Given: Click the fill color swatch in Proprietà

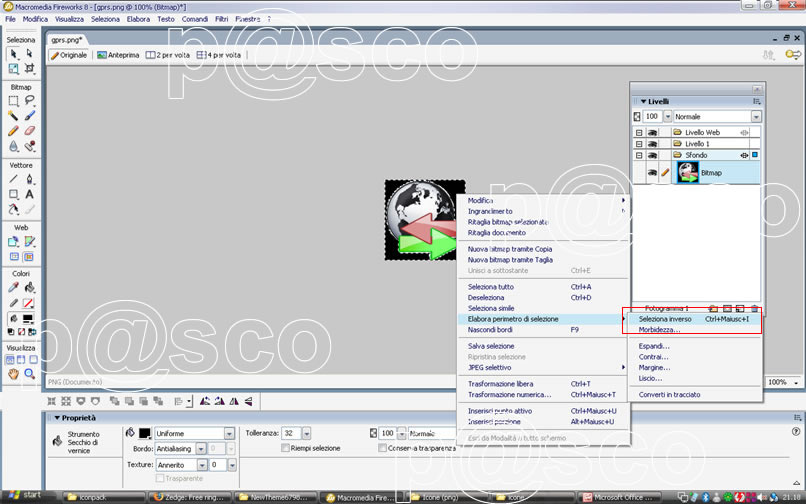Looking at the screenshot, I should (145, 434).
